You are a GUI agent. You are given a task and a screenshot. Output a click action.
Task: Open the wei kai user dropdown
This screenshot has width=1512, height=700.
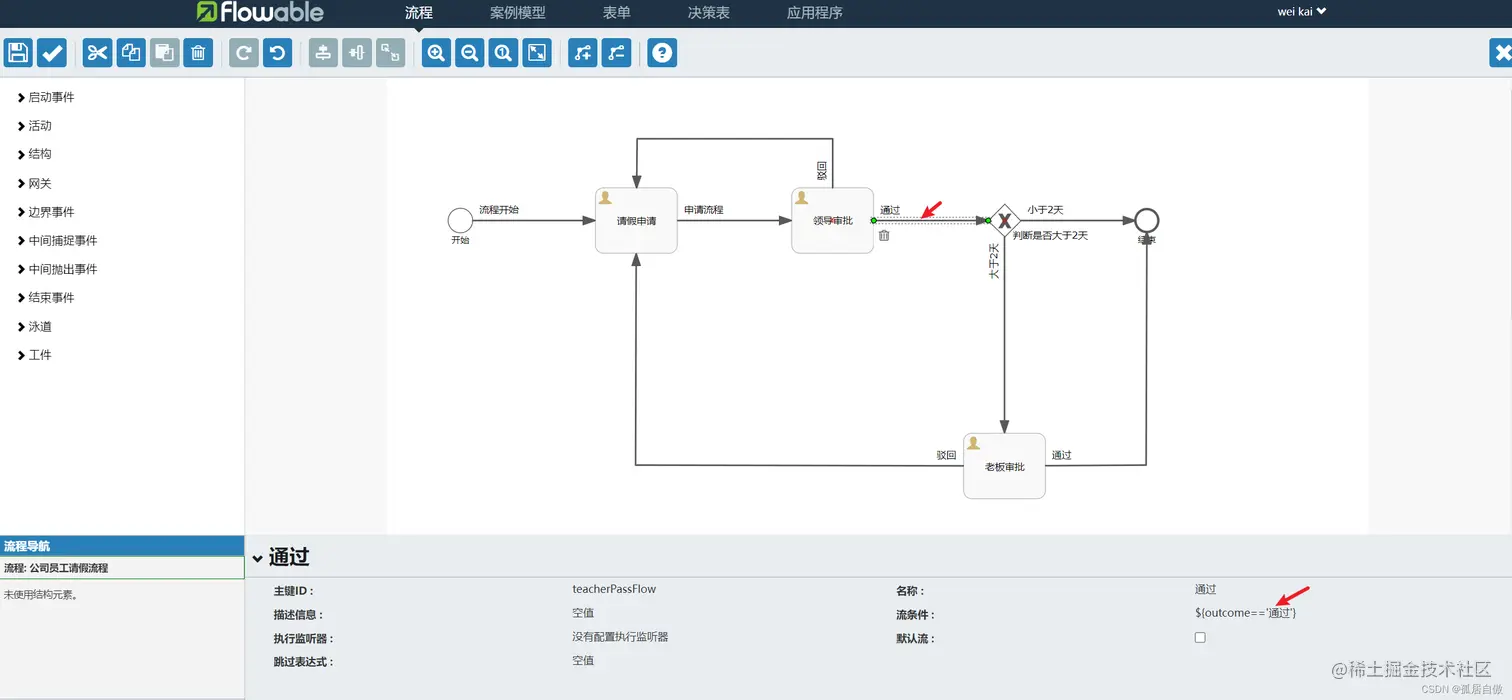1302,12
